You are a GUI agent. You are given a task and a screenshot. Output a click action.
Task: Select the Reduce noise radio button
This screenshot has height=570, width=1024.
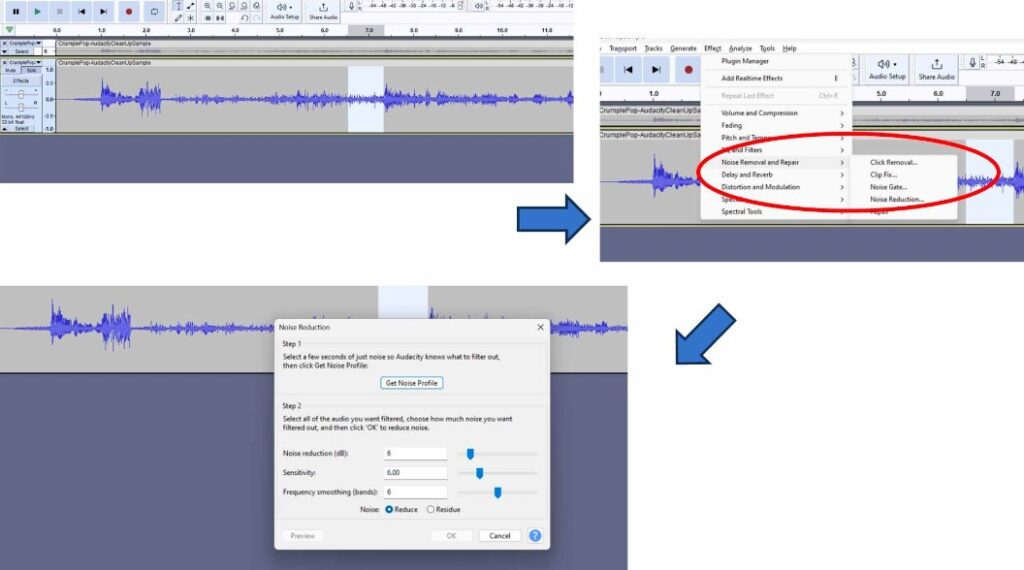pyautogui.click(x=389, y=509)
